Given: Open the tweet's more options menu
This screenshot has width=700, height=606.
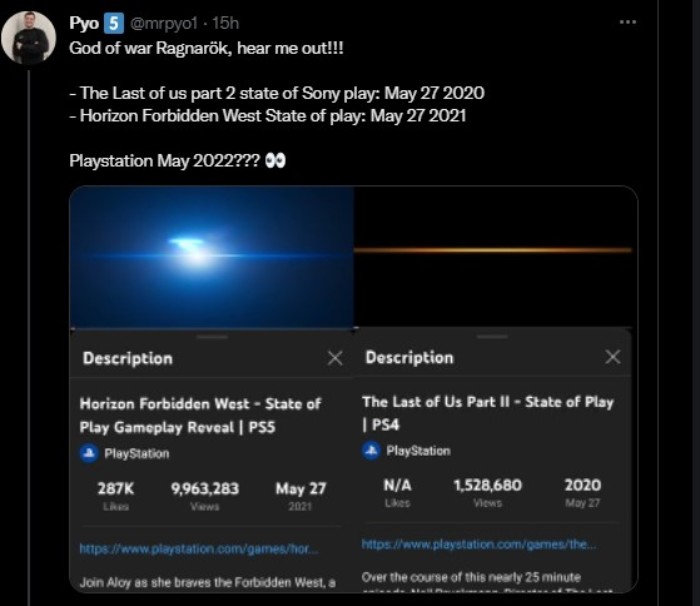Looking at the screenshot, I should click(x=627, y=21).
